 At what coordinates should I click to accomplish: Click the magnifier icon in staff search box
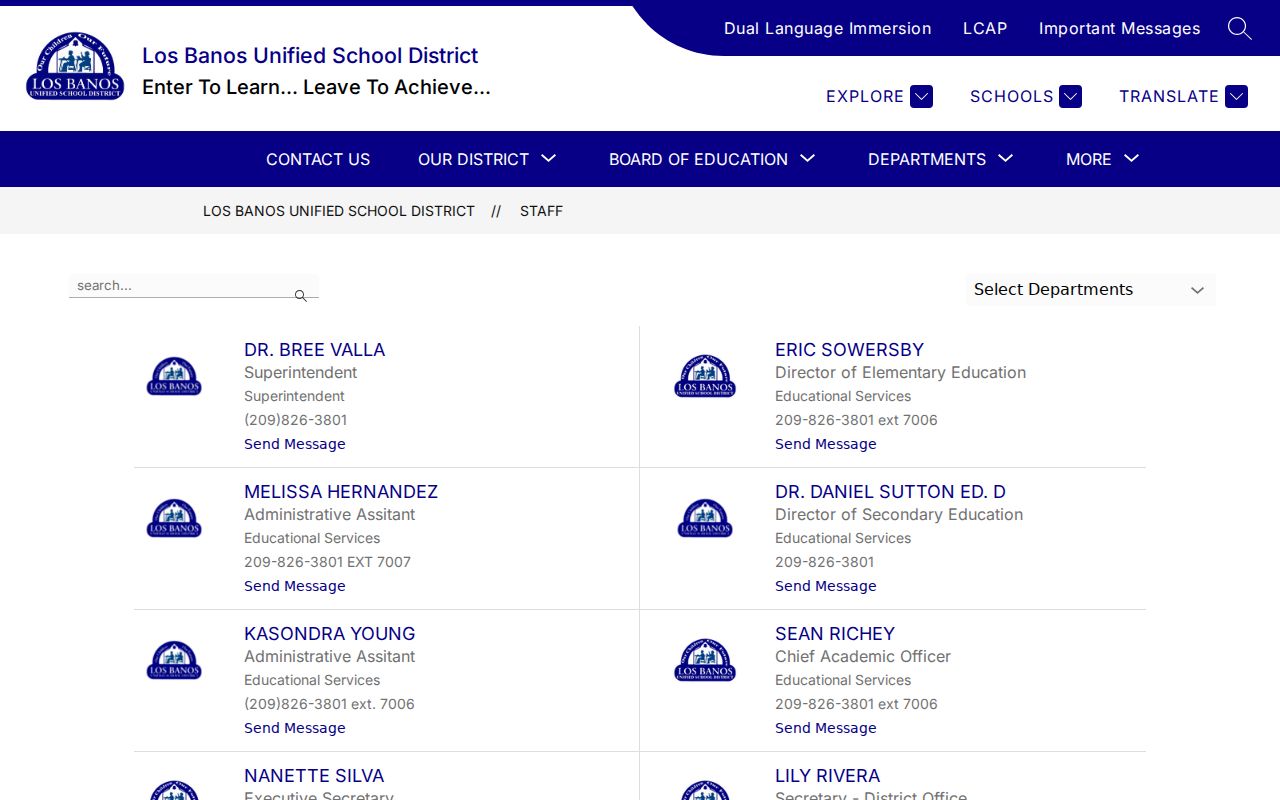pyautogui.click(x=300, y=295)
